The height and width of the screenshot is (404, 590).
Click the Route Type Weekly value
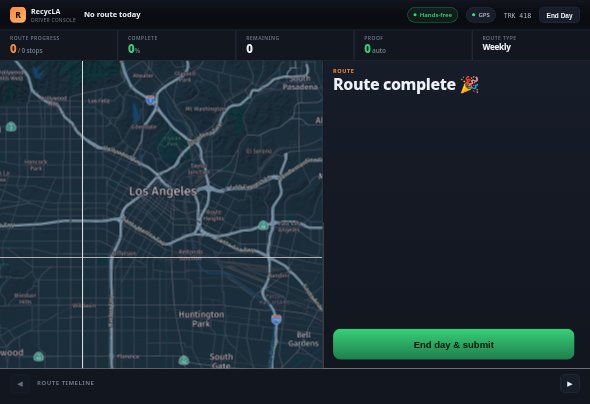[496, 47]
